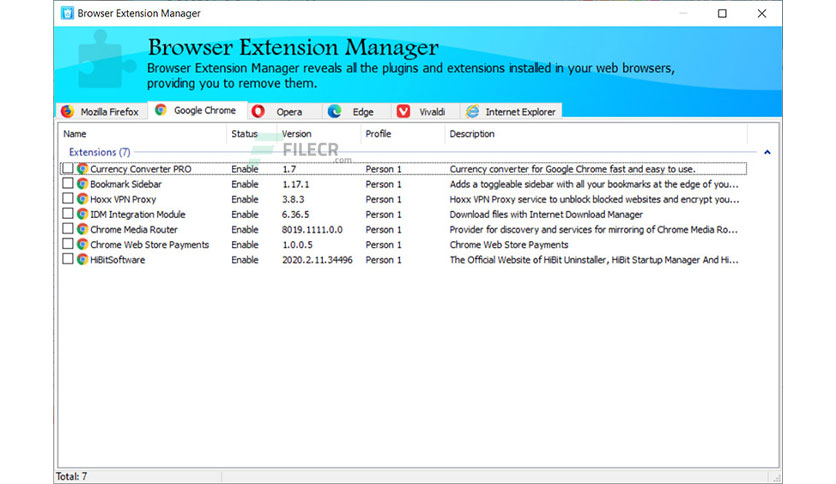Viewport: 836px width, 484px height.
Task: Click version 1.0.0.5 of Web Store Payments
Action: [x=297, y=245]
